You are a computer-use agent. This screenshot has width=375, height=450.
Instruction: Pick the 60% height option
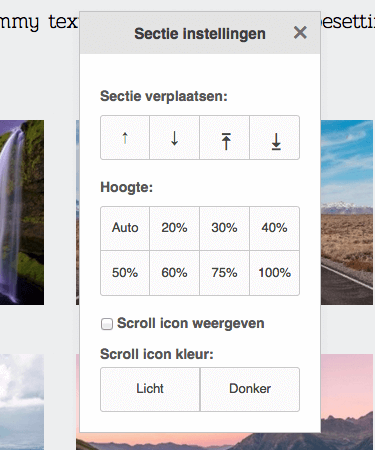pyautogui.click(x=175, y=273)
